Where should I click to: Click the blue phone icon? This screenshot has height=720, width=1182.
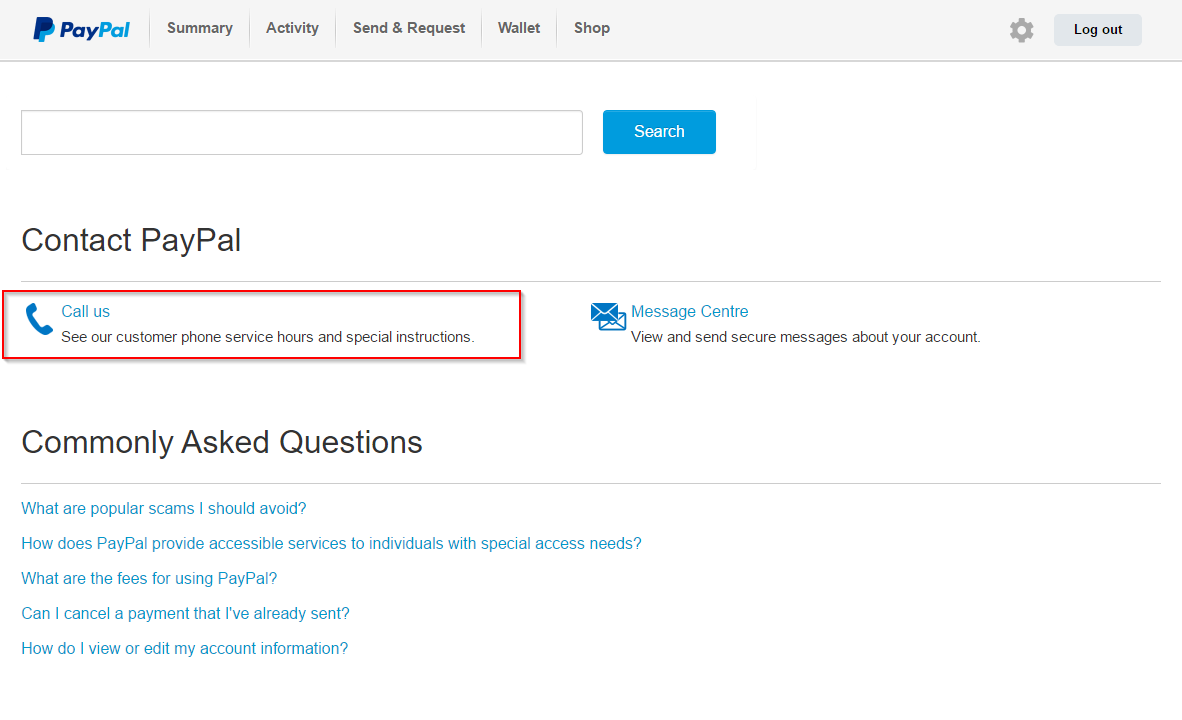point(38,319)
